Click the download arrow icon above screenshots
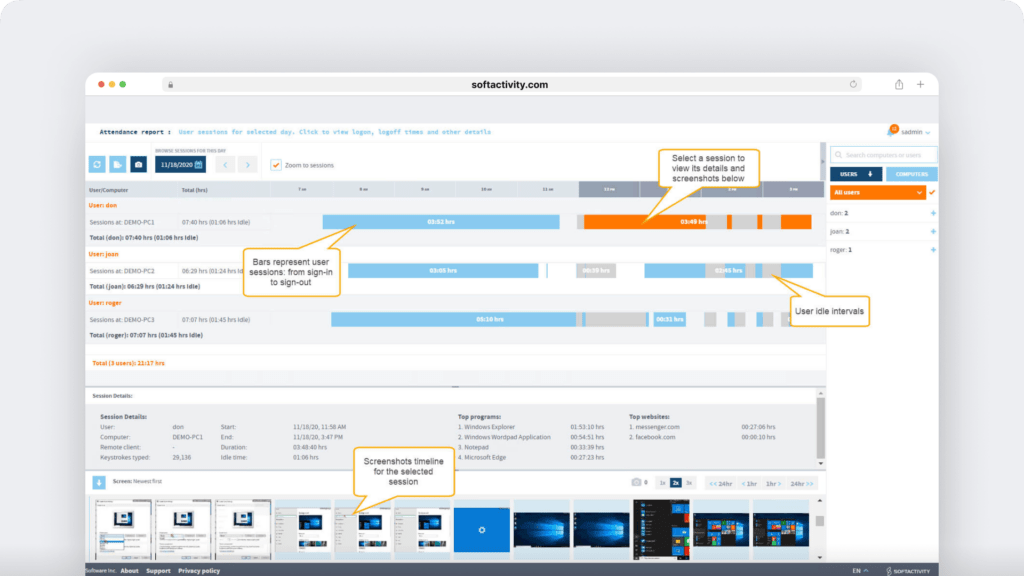 pos(99,482)
